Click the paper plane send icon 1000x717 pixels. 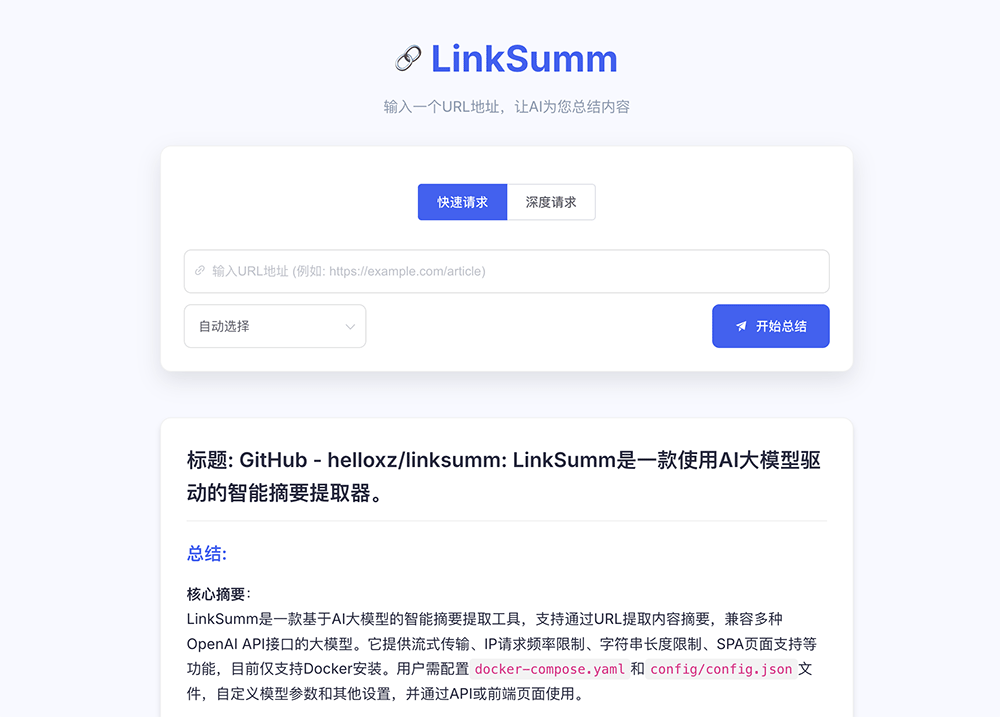coord(741,326)
